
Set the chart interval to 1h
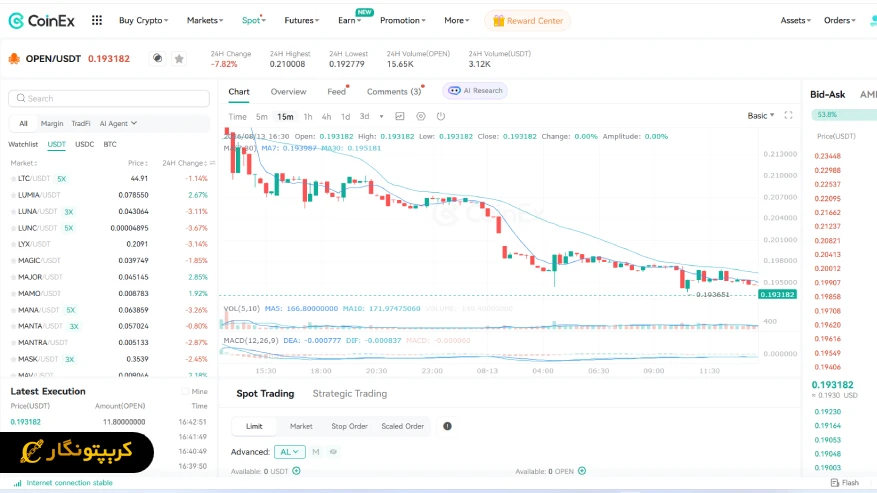click(x=308, y=116)
